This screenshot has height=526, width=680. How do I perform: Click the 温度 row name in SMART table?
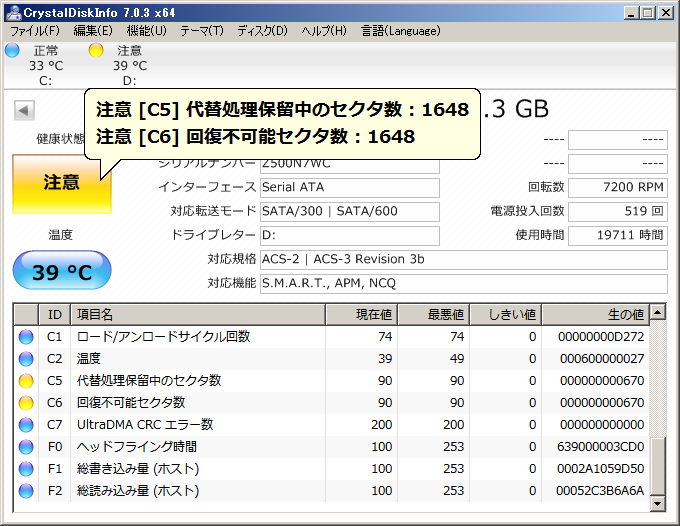click(x=88, y=359)
